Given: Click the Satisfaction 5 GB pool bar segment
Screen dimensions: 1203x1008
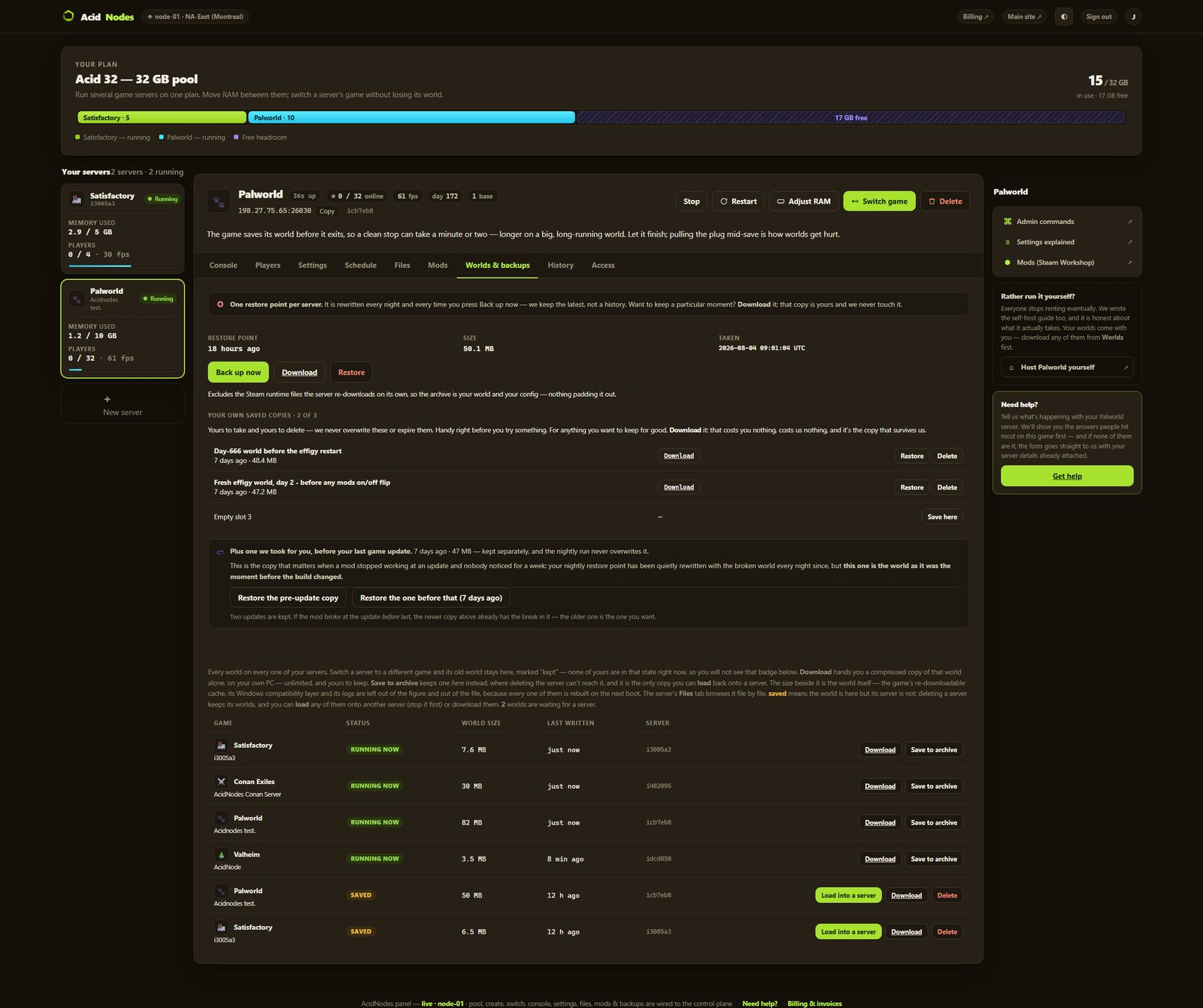Looking at the screenshot, I should 162,117.
